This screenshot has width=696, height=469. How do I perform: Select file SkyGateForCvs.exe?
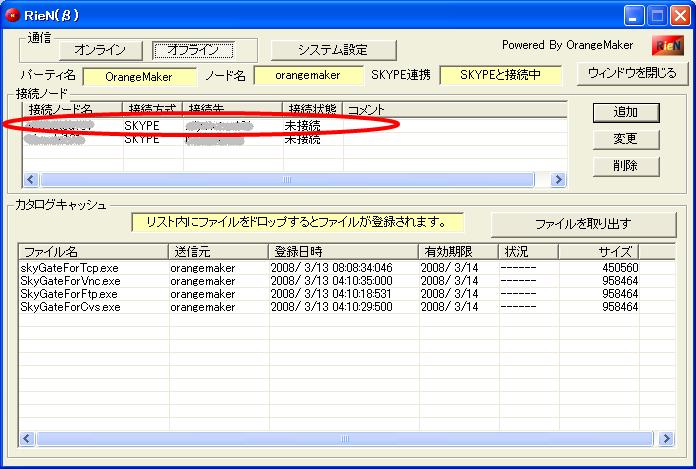click(70, 307)
